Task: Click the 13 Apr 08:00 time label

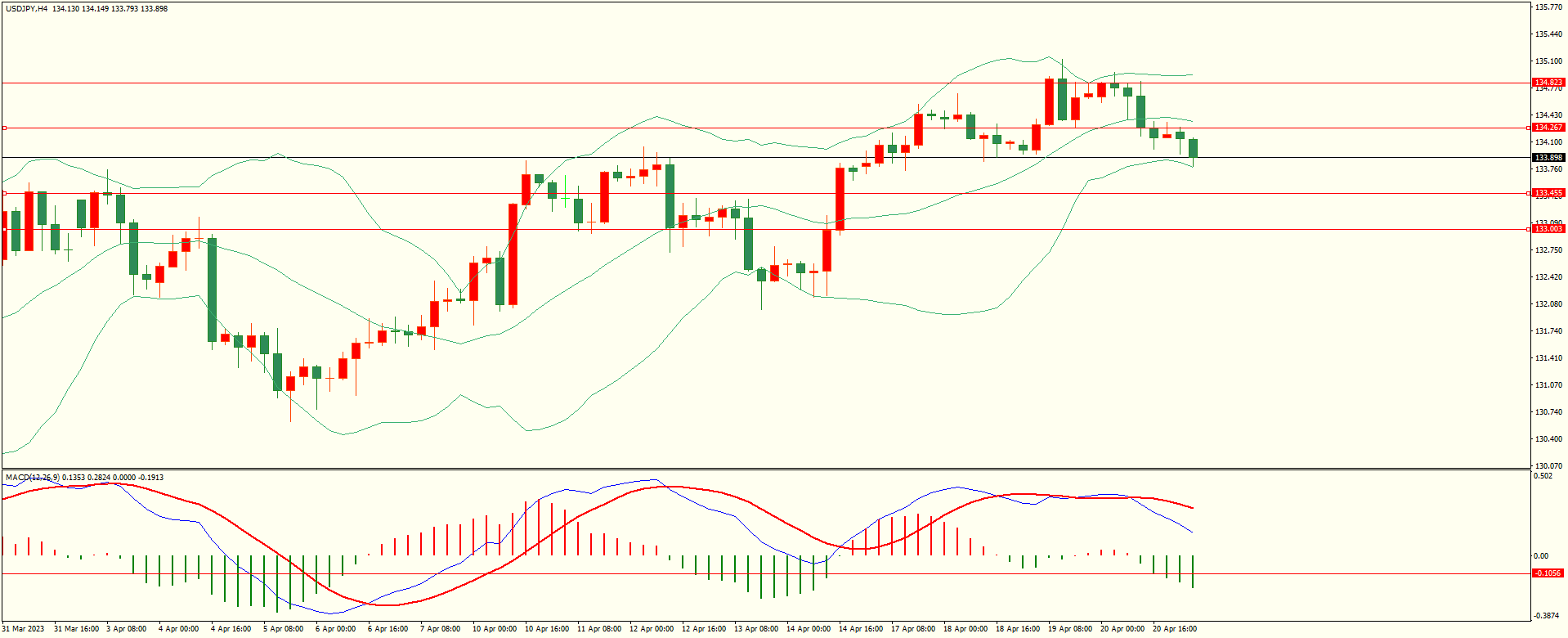Action: pyautogui.click(x=756, y=629)
